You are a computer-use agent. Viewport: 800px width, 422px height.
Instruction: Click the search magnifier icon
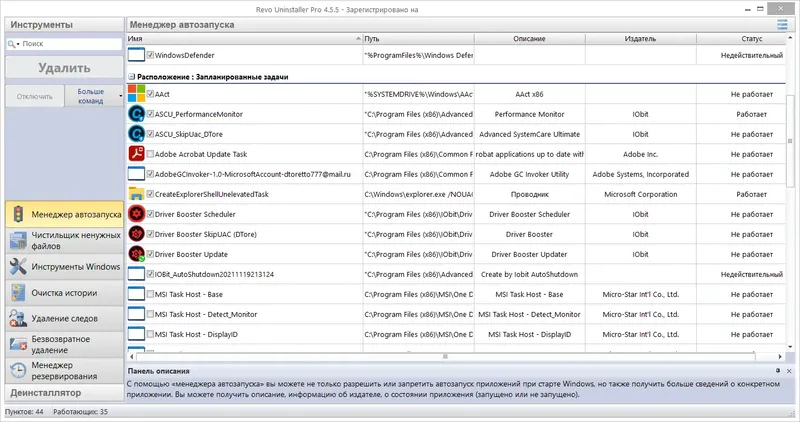(11, 44)
